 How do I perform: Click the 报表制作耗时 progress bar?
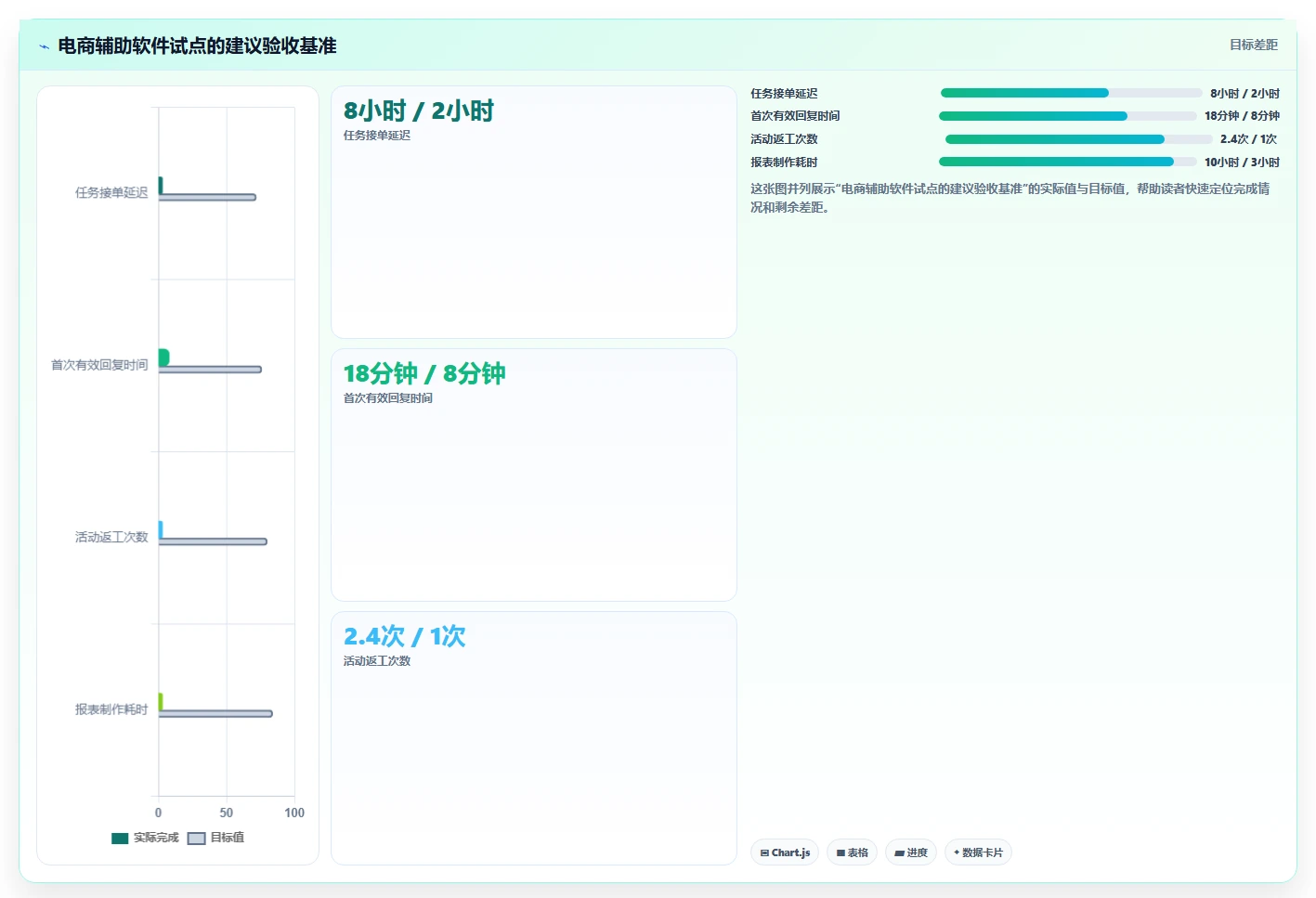click(1068, 162)
